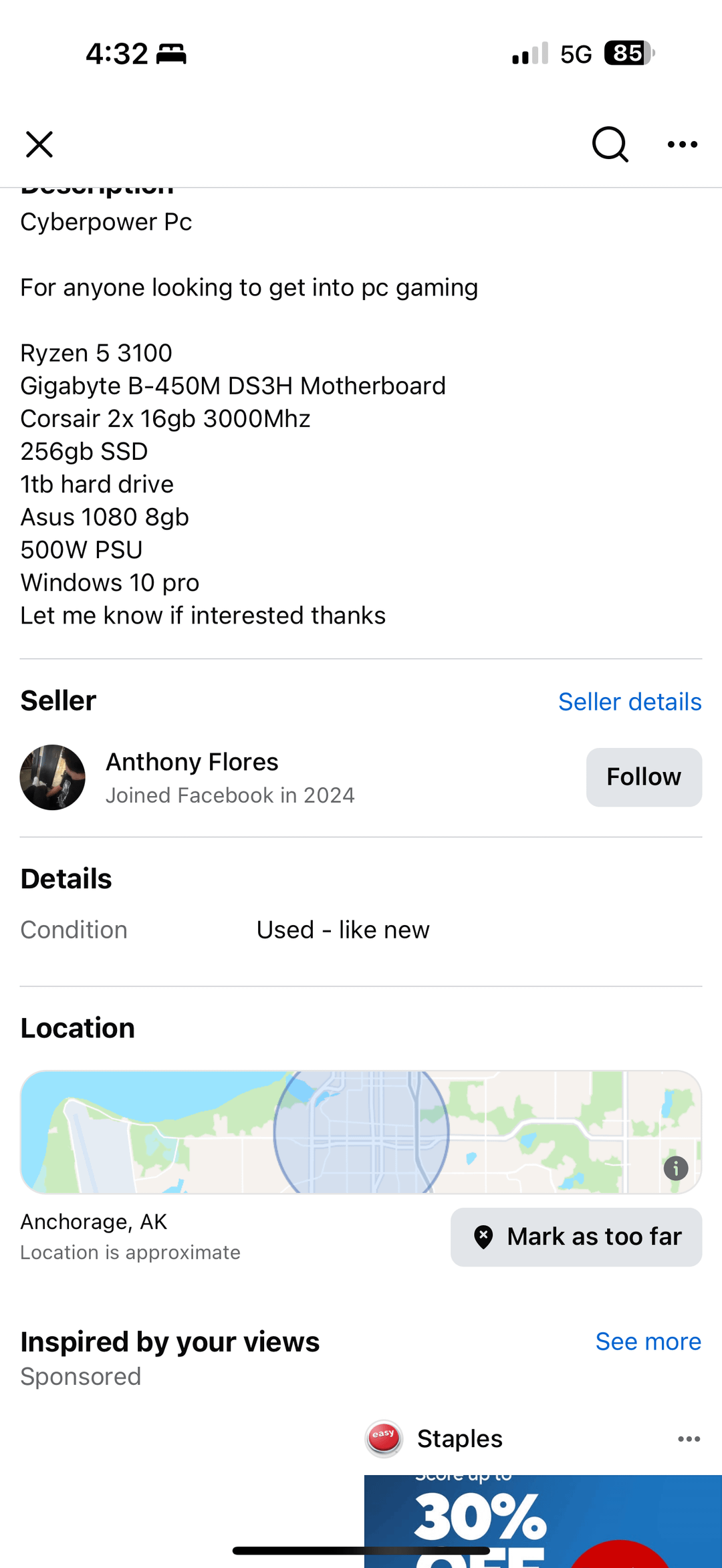Tap Anthony Flores profile picture

(x=53, y=777)
